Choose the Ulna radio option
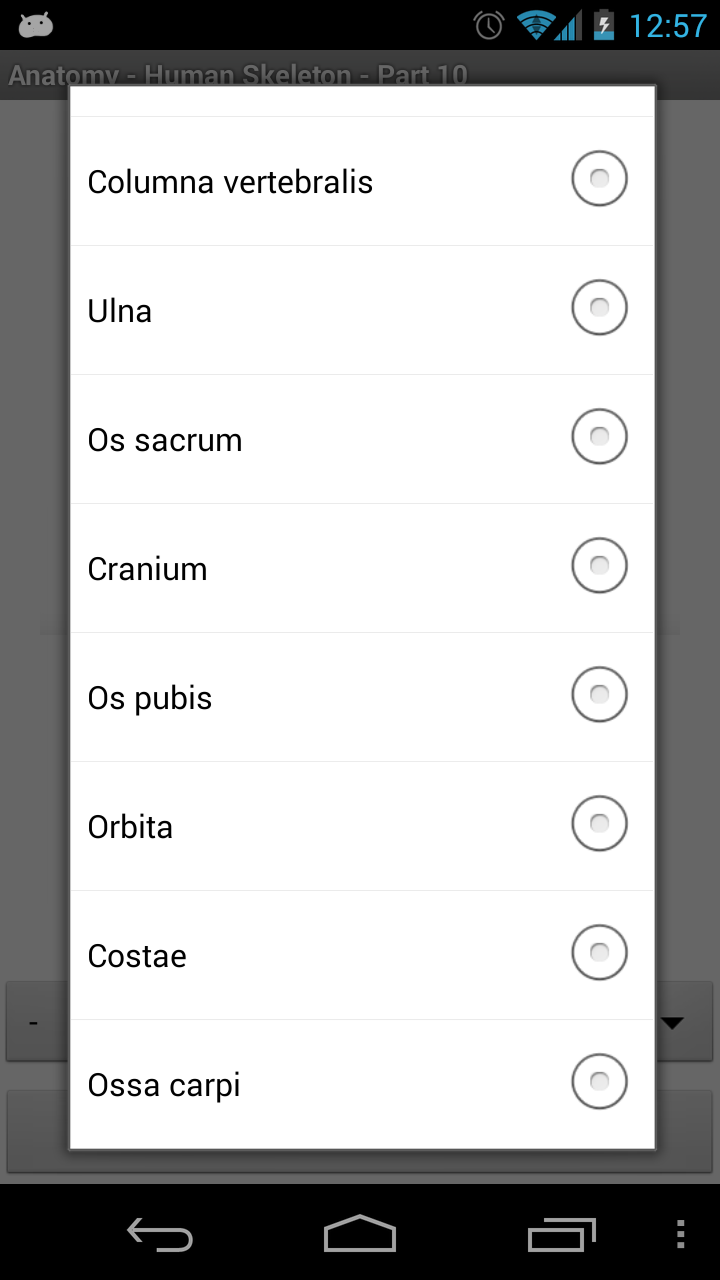 [599, 308]
